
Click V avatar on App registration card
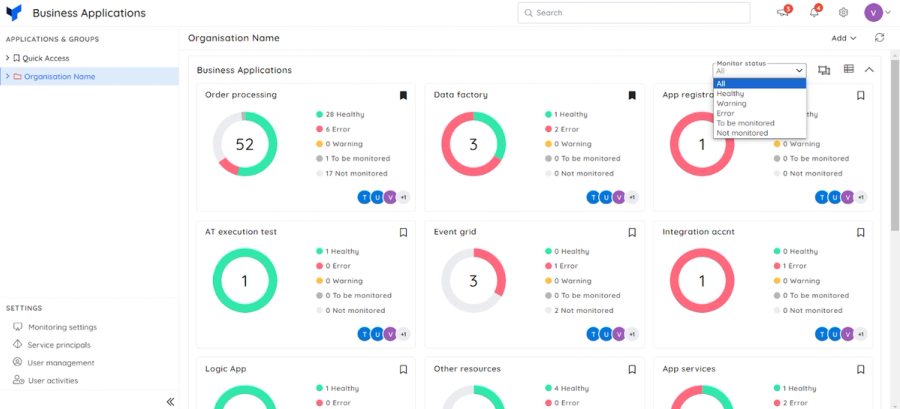(x=848, y=197)
